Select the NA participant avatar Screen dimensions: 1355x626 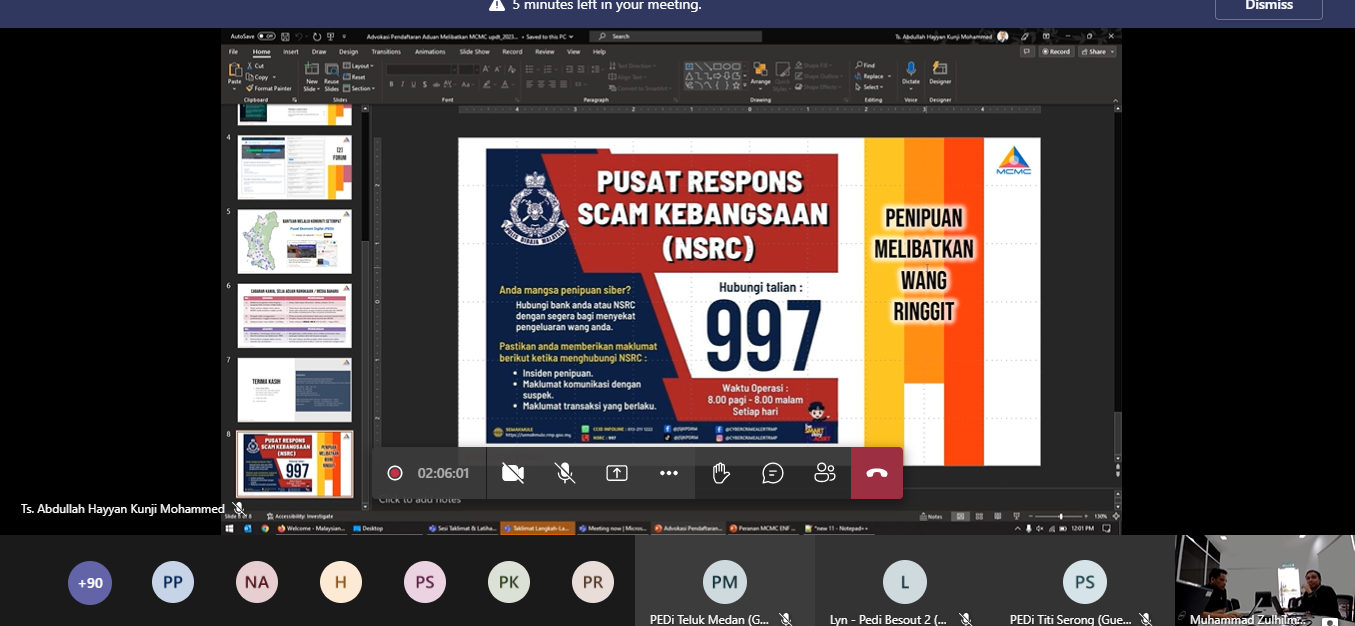click(257, 583)
